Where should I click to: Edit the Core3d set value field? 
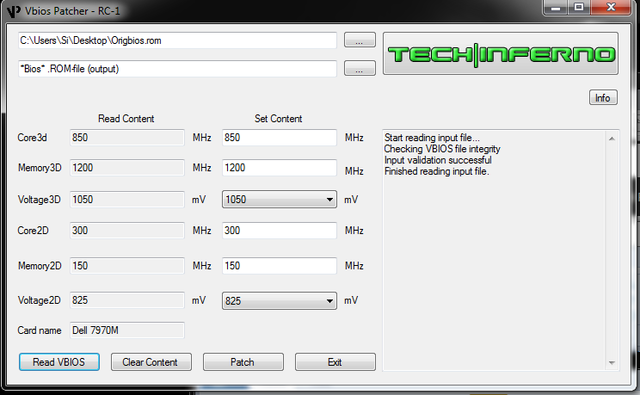(280, 138)
